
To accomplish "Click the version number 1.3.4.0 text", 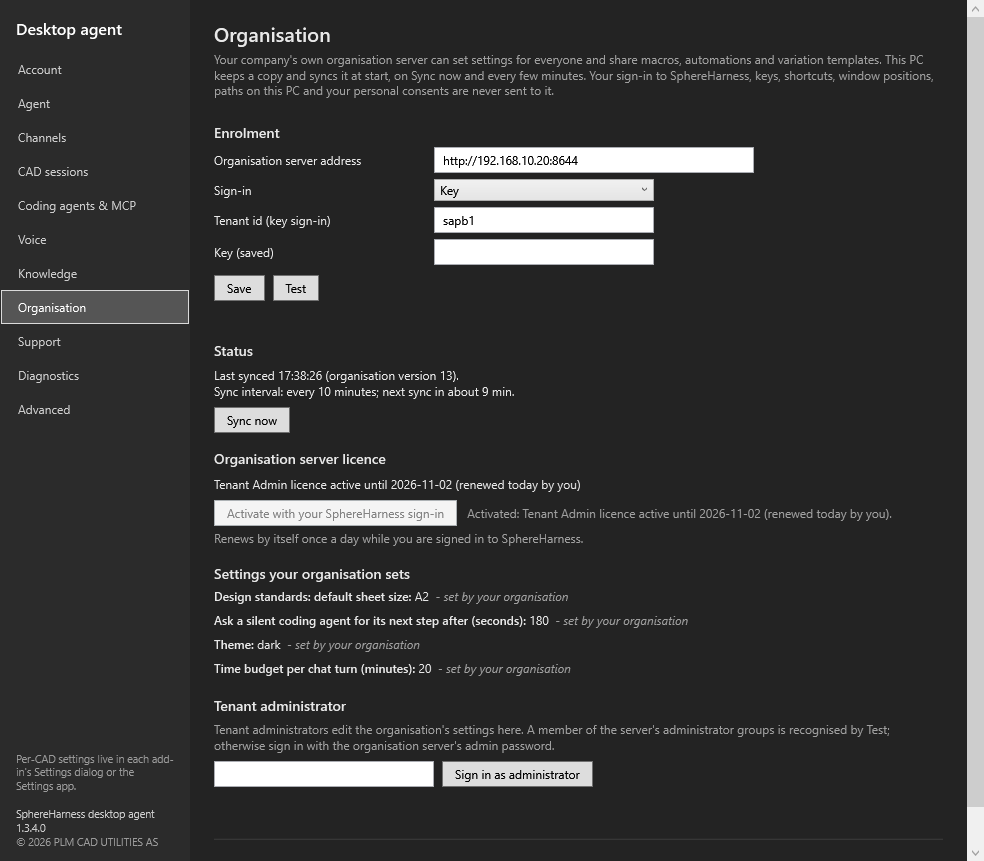I will [x=31, y=828].
